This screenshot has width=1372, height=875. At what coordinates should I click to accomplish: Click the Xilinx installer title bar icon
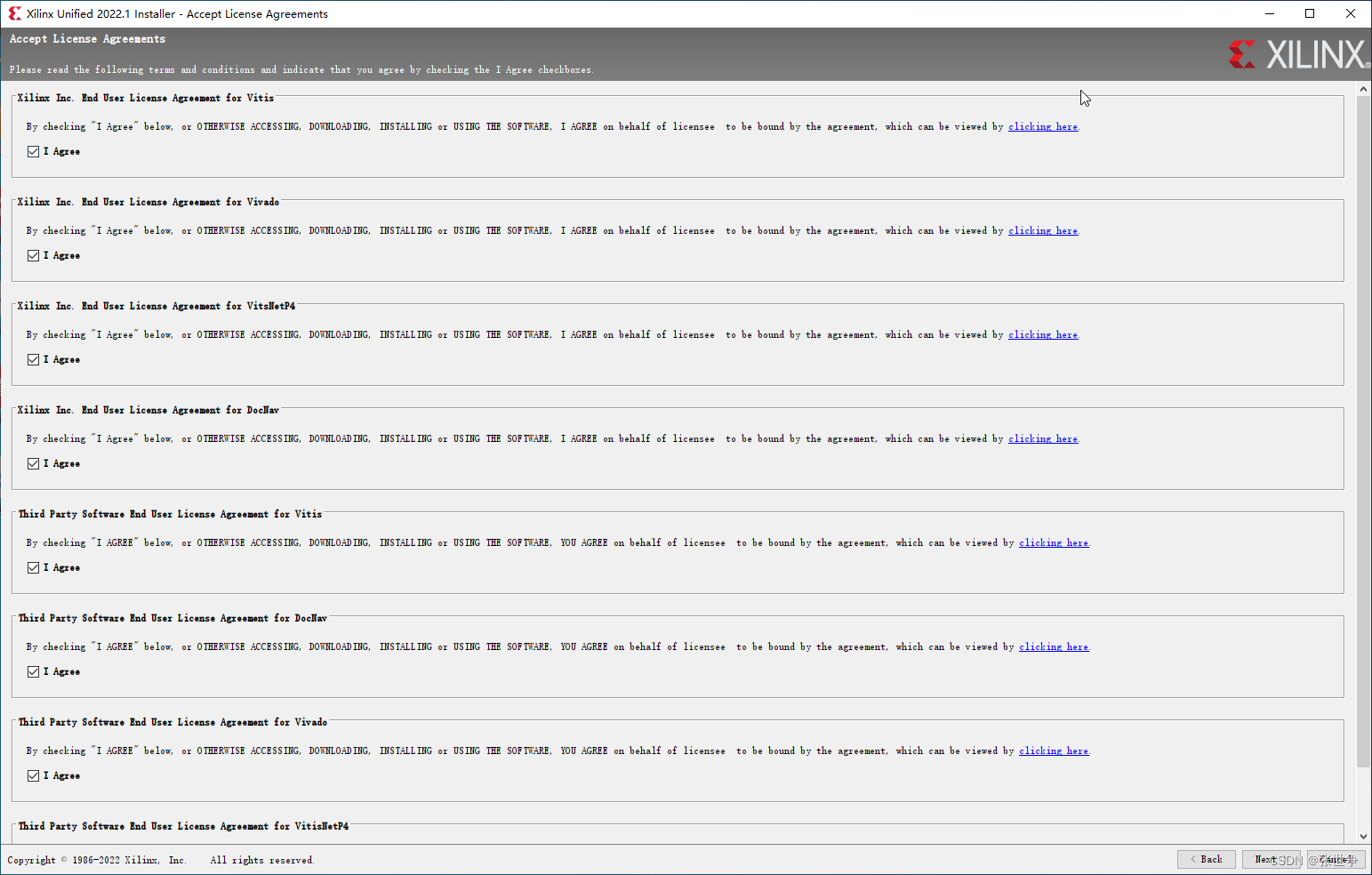14,13
